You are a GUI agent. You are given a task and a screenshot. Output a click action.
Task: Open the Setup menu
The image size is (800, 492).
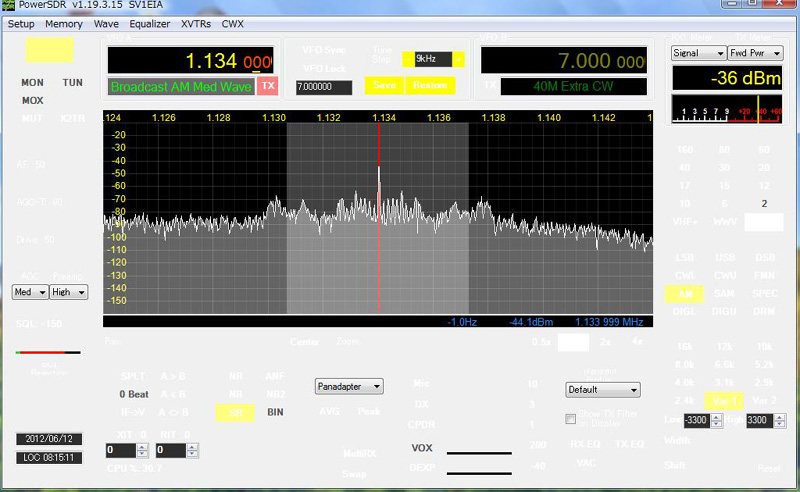[21, 23]
